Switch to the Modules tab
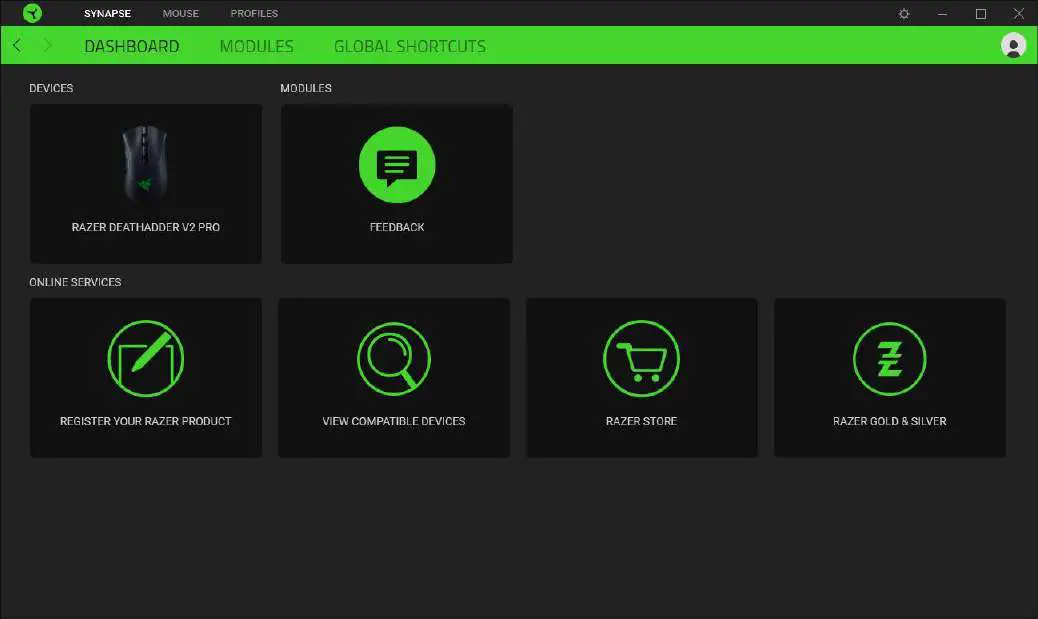 coord(257,46)
